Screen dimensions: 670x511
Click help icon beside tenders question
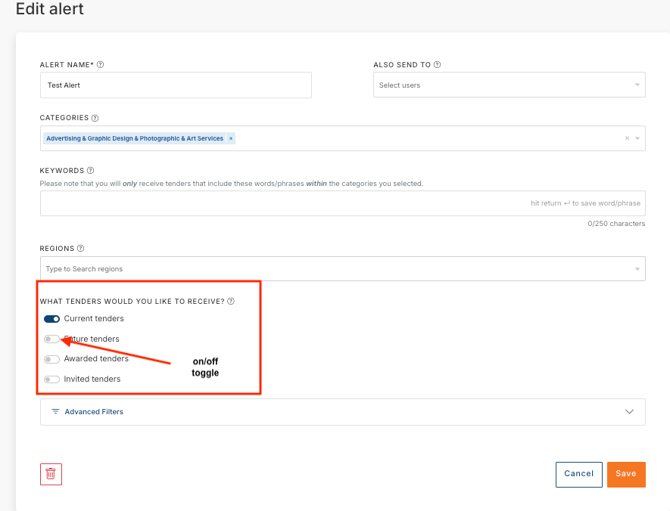pyautogui.click(x=231, y=301)
